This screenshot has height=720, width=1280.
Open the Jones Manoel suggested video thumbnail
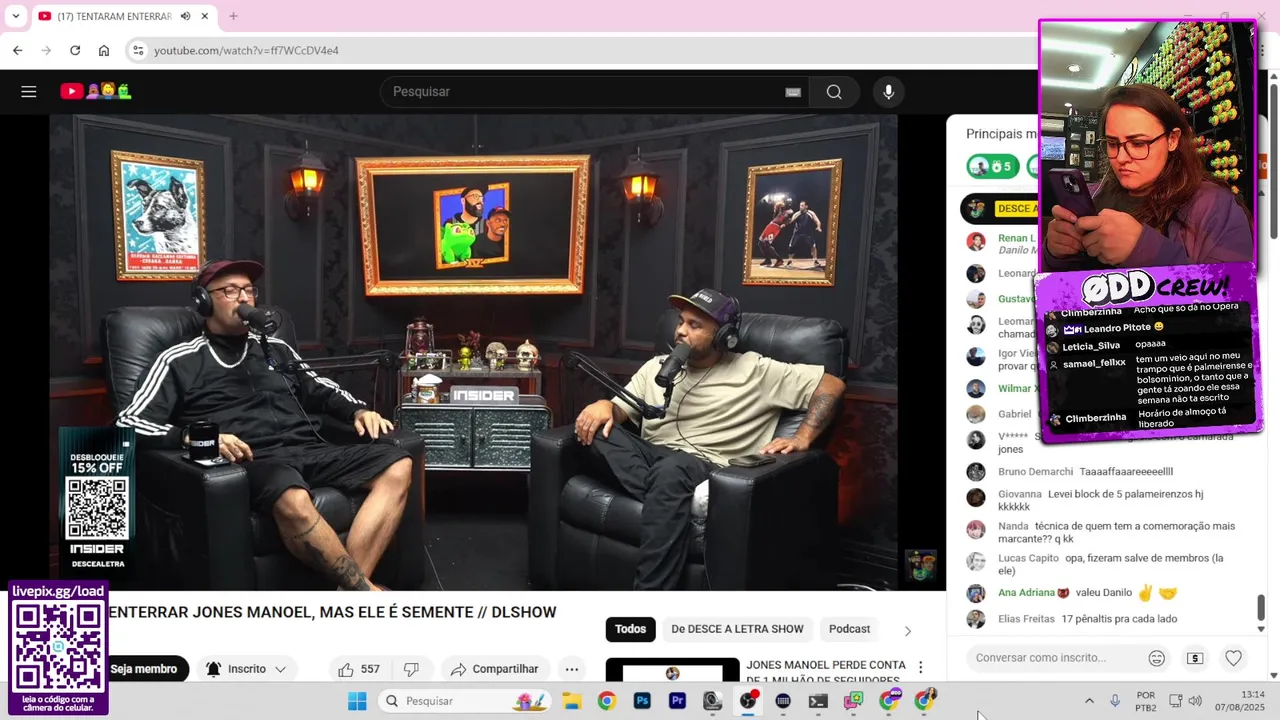672,670
